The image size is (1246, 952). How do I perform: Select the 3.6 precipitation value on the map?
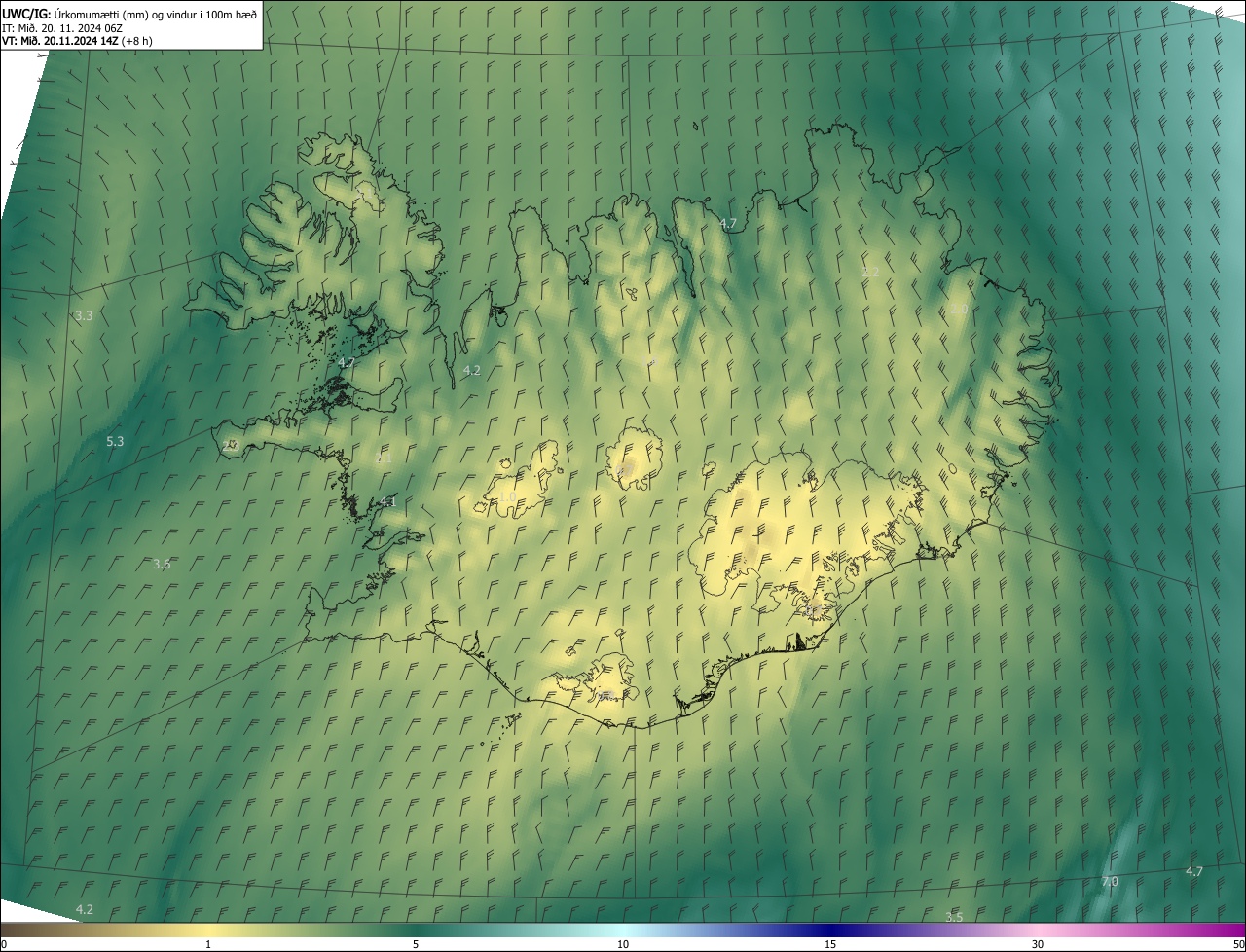[x=162, y=564]
